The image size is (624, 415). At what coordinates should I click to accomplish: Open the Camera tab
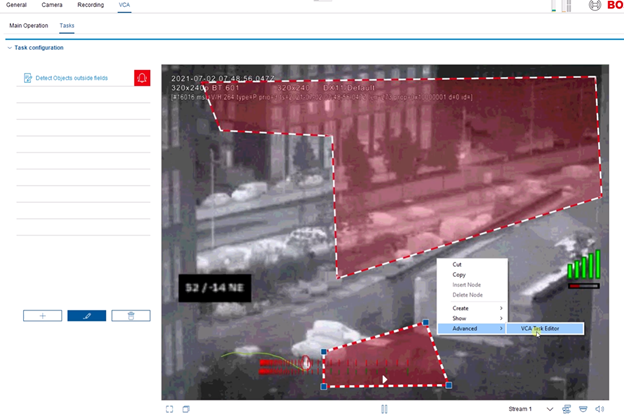point(52,6)
